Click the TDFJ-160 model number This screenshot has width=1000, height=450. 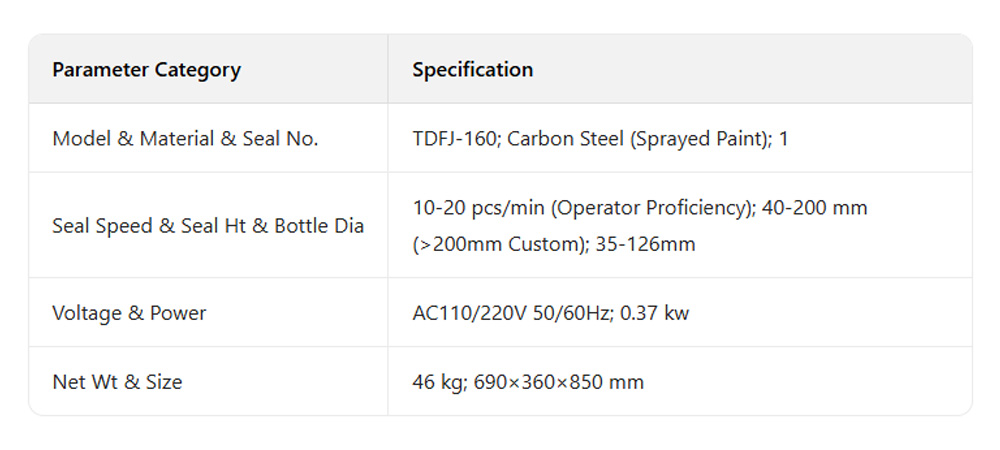coord(455,139)
